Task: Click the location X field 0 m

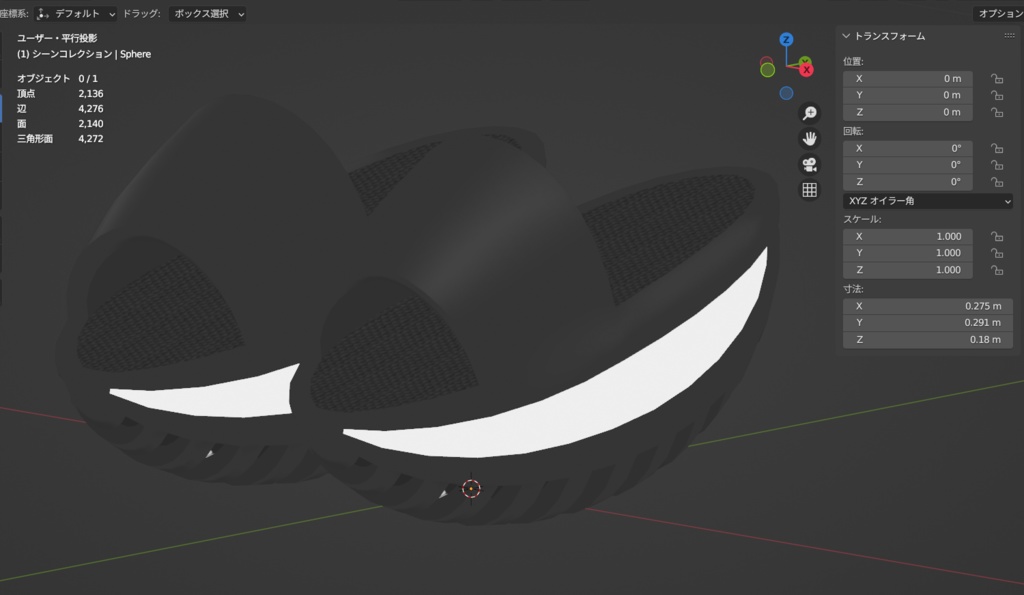Action: 908,78
